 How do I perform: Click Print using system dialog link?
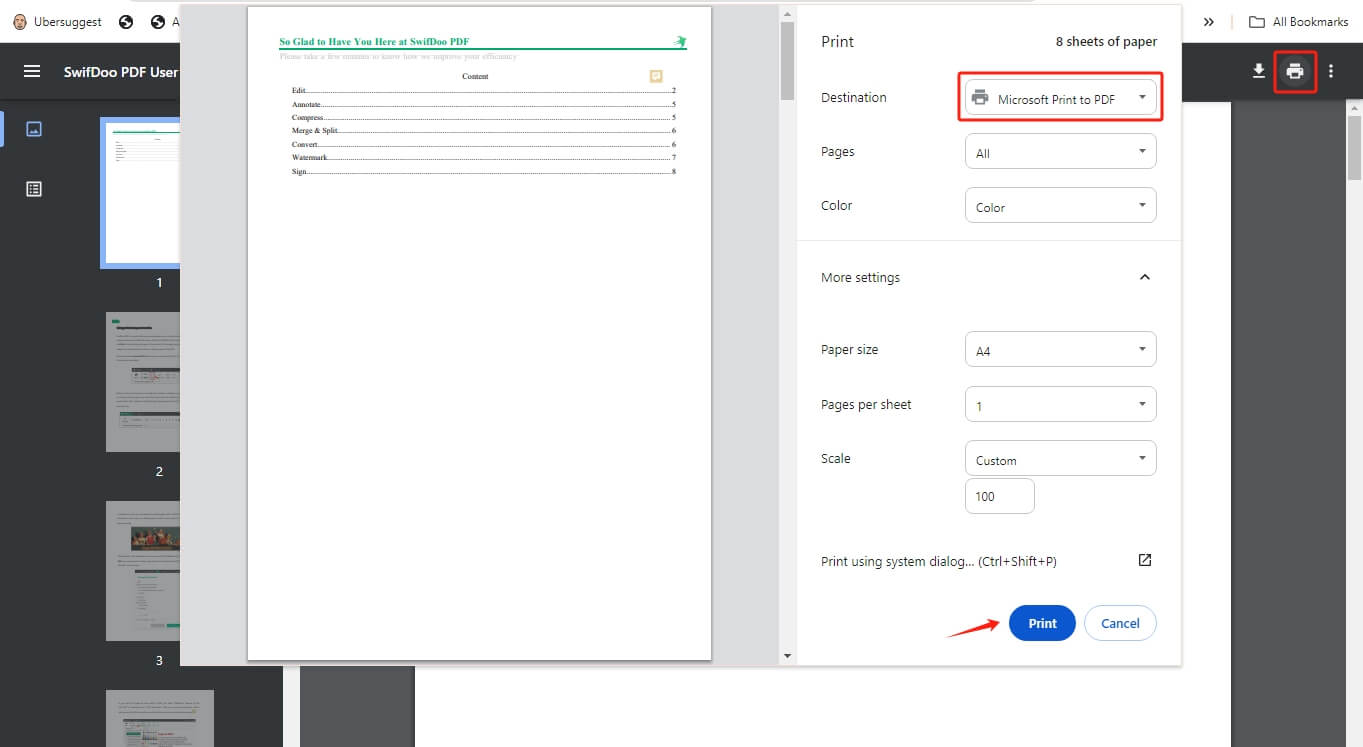pos(939,561)
